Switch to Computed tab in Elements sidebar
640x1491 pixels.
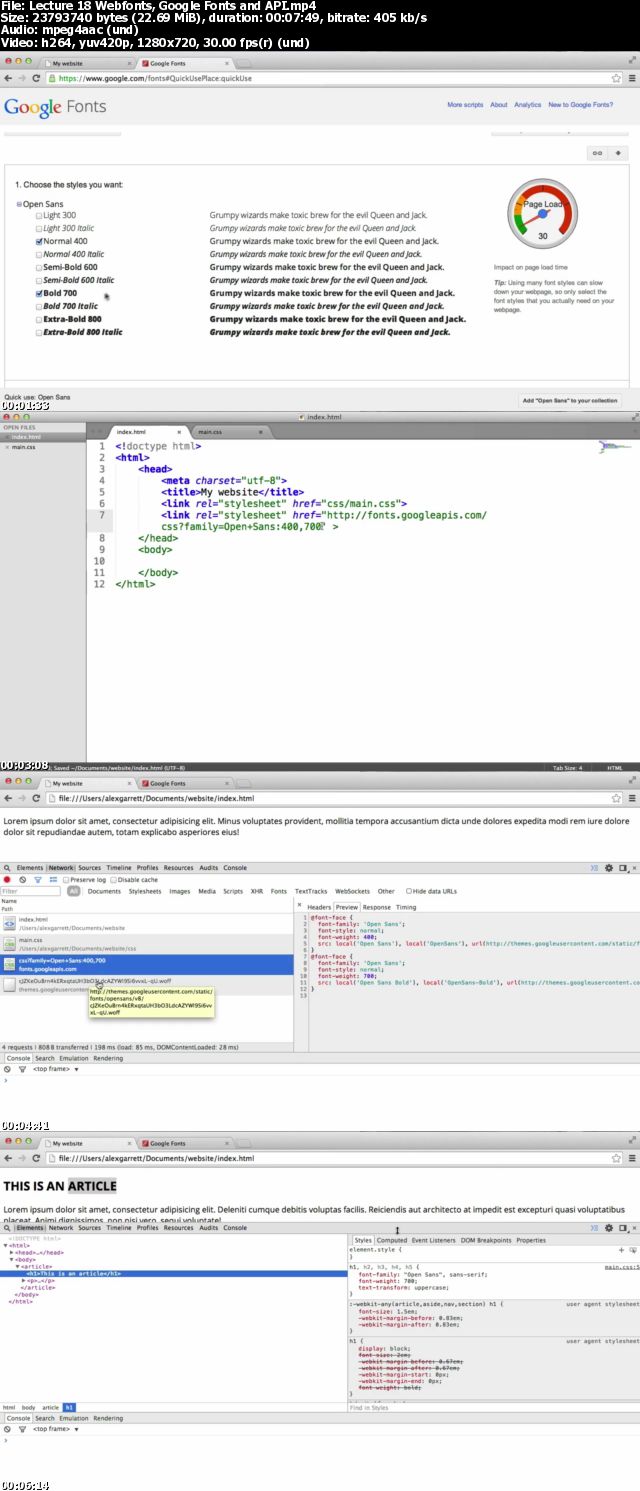pos(392,1240)
